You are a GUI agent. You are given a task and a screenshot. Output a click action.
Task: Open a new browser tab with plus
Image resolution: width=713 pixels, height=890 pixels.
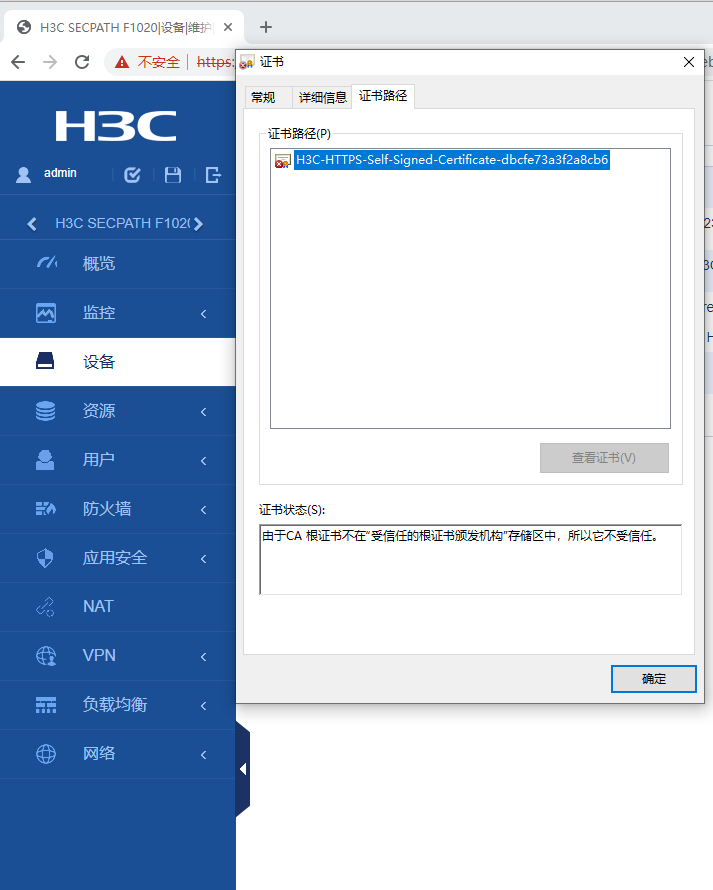tap(266, 27)
